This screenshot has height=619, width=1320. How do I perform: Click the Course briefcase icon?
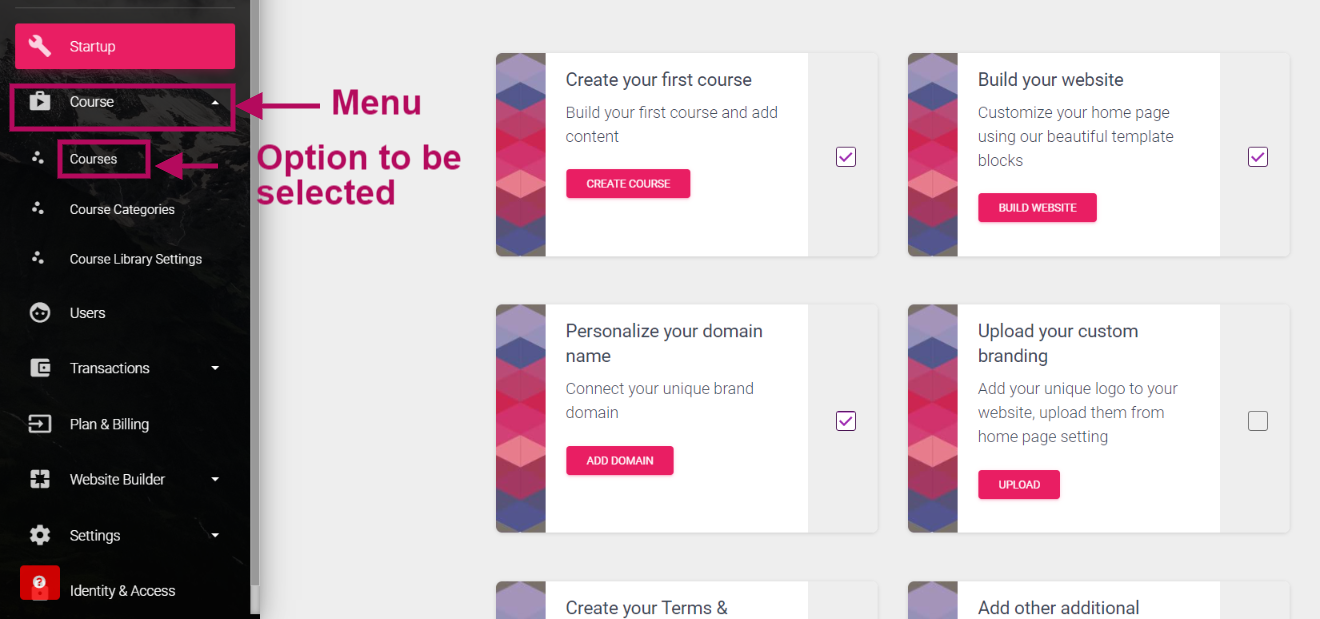tap(40, 102)
